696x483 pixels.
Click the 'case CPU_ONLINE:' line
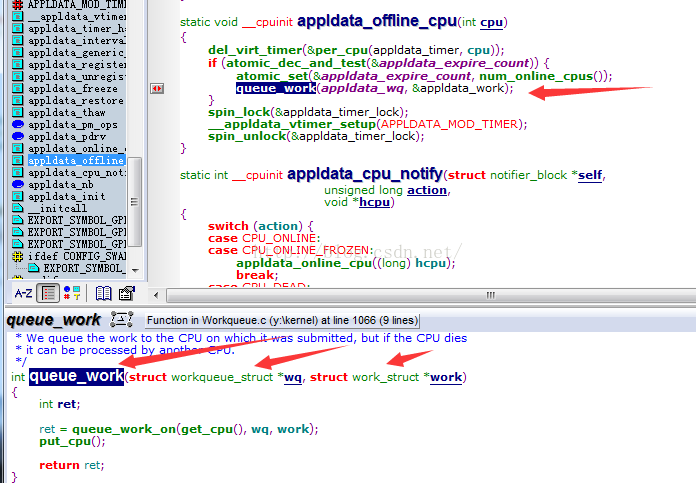coord(264,238)
